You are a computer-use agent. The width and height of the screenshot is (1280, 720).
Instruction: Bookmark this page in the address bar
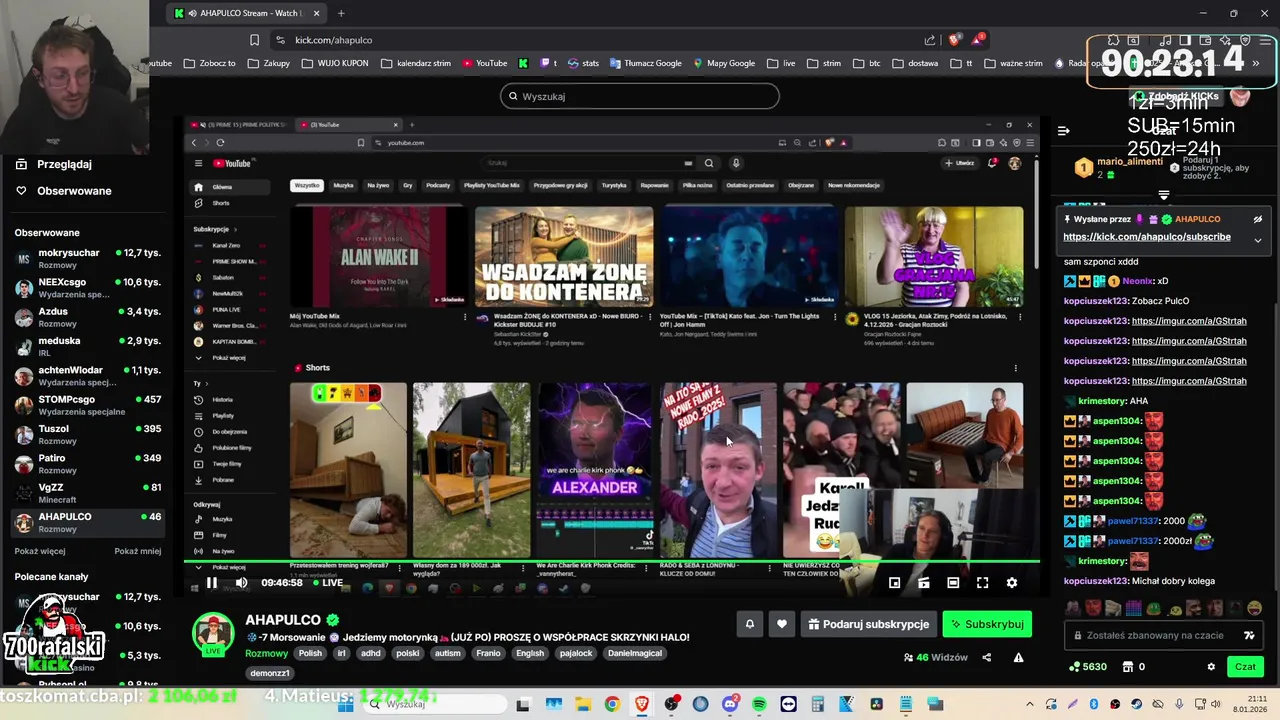pyautogui.click(x=254, y=40)
